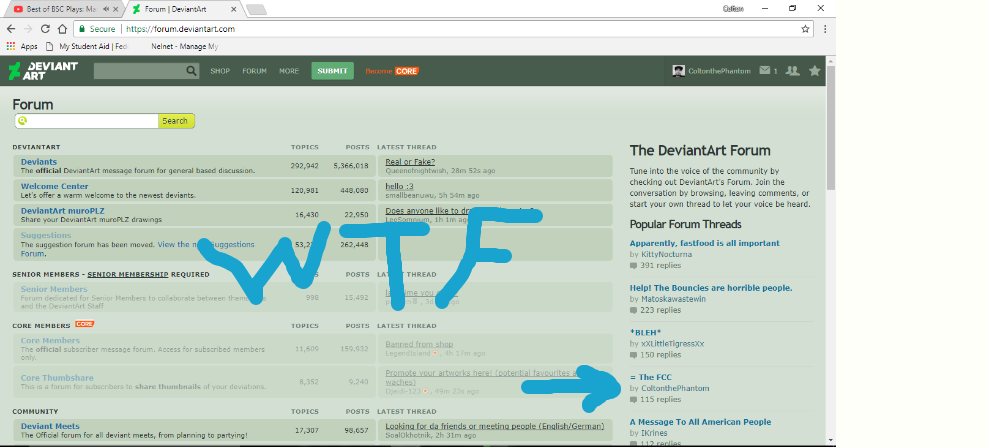This screenshot has width=989, height=447.
Task: Open 'Apparently, fastfood is all important' thread
Action: click(x=705, y=243)
